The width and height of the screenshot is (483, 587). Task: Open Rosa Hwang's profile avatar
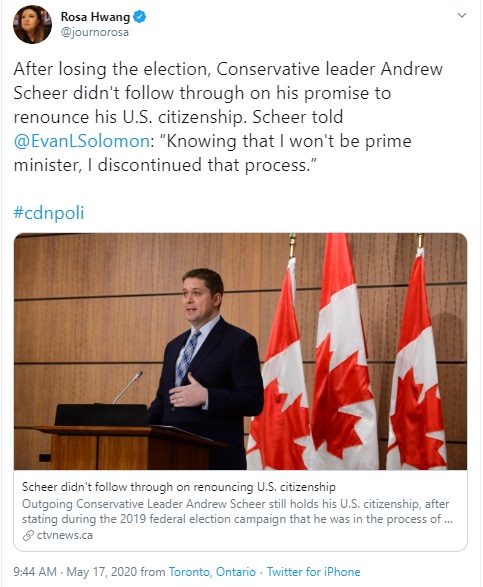32,24
